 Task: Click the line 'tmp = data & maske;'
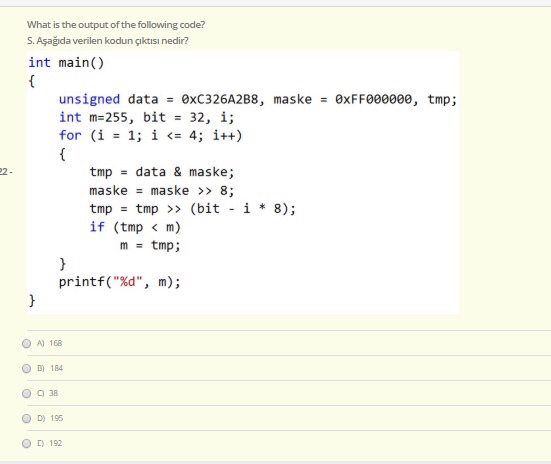coord(162,172)
